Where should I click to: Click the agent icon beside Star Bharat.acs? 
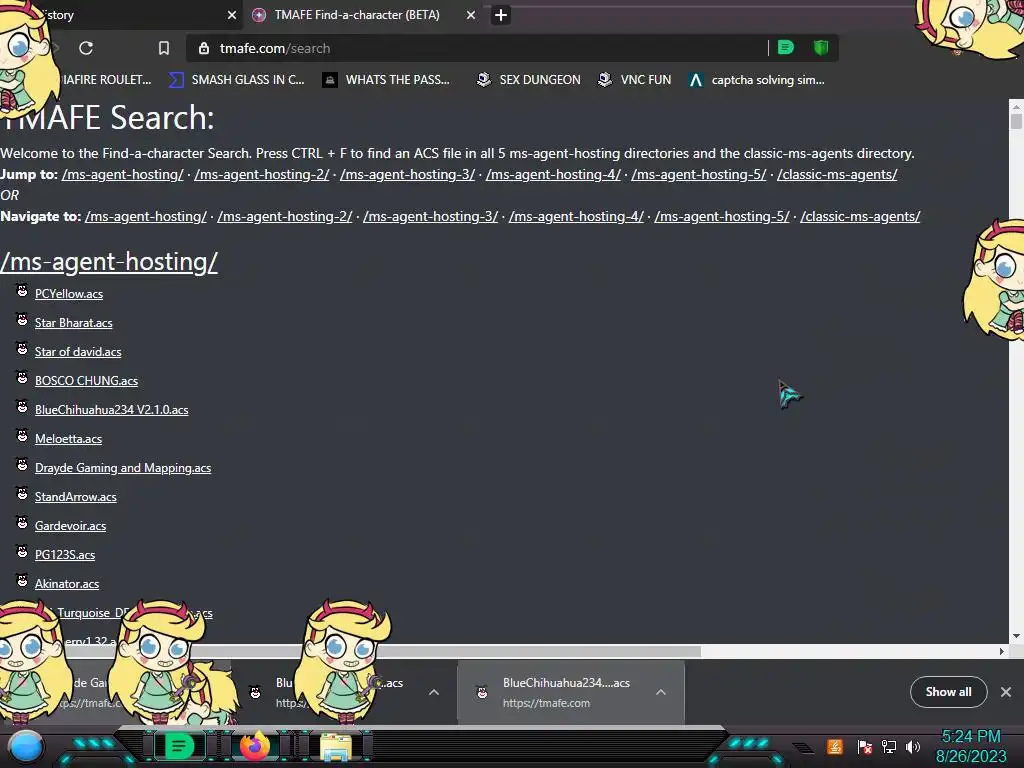tap(22, 320)
